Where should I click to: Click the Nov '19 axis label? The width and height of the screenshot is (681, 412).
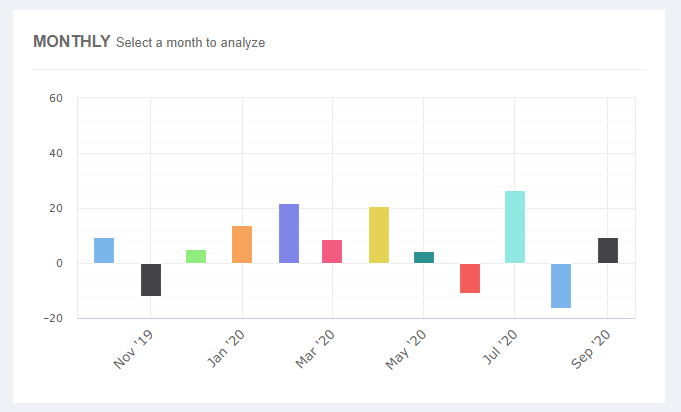134,348
